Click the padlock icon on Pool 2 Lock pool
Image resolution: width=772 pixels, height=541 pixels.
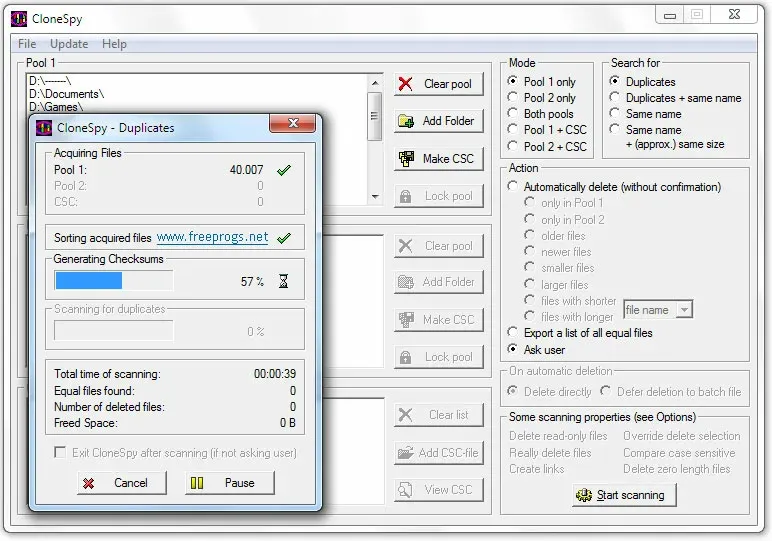(405, 357)
